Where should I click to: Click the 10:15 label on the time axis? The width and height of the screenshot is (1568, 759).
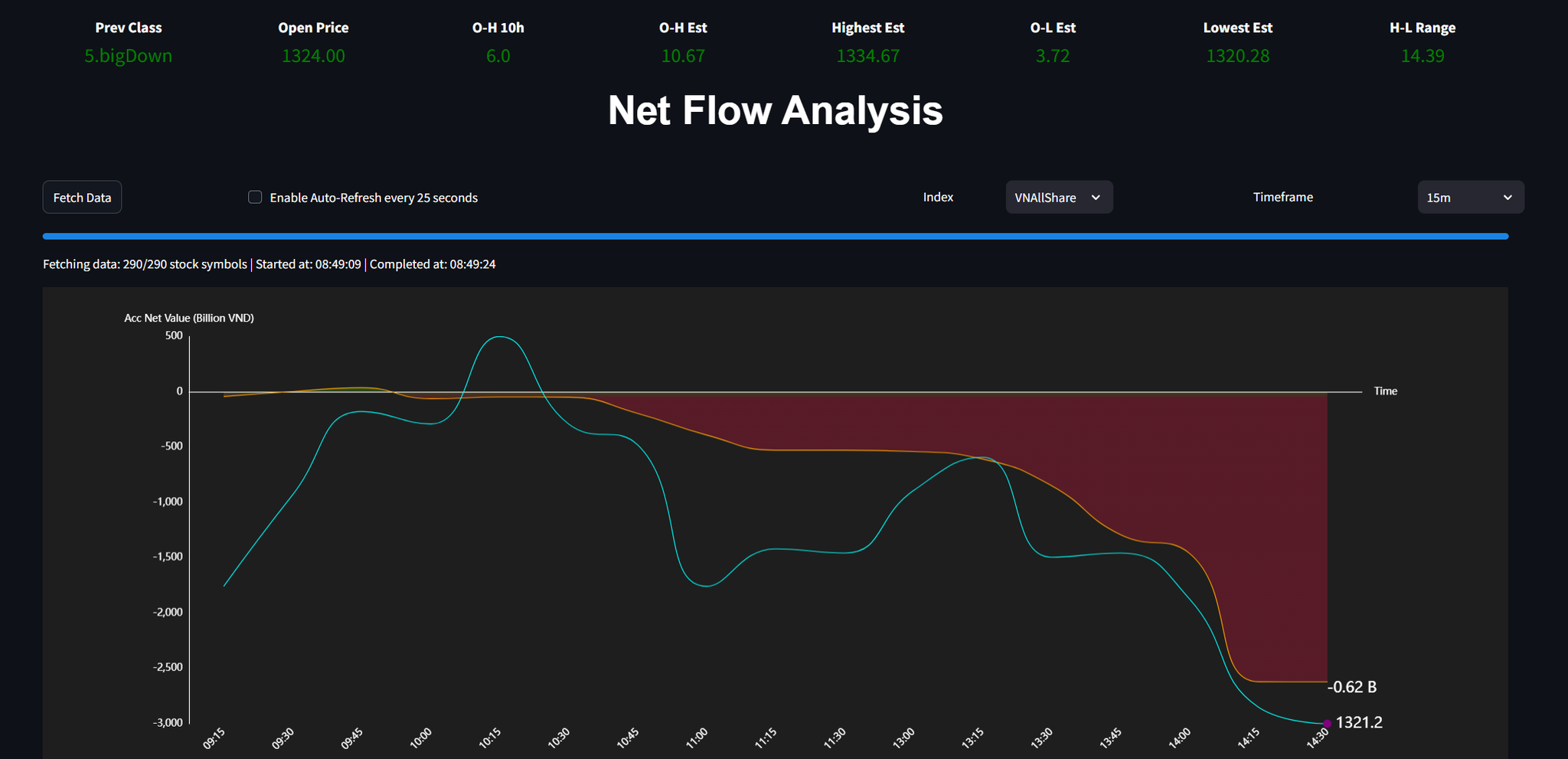click(x=490, y=738)
